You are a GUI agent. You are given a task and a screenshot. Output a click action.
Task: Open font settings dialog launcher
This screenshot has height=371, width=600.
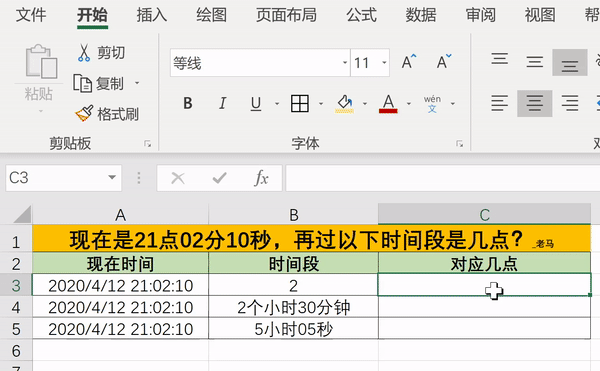460,144
